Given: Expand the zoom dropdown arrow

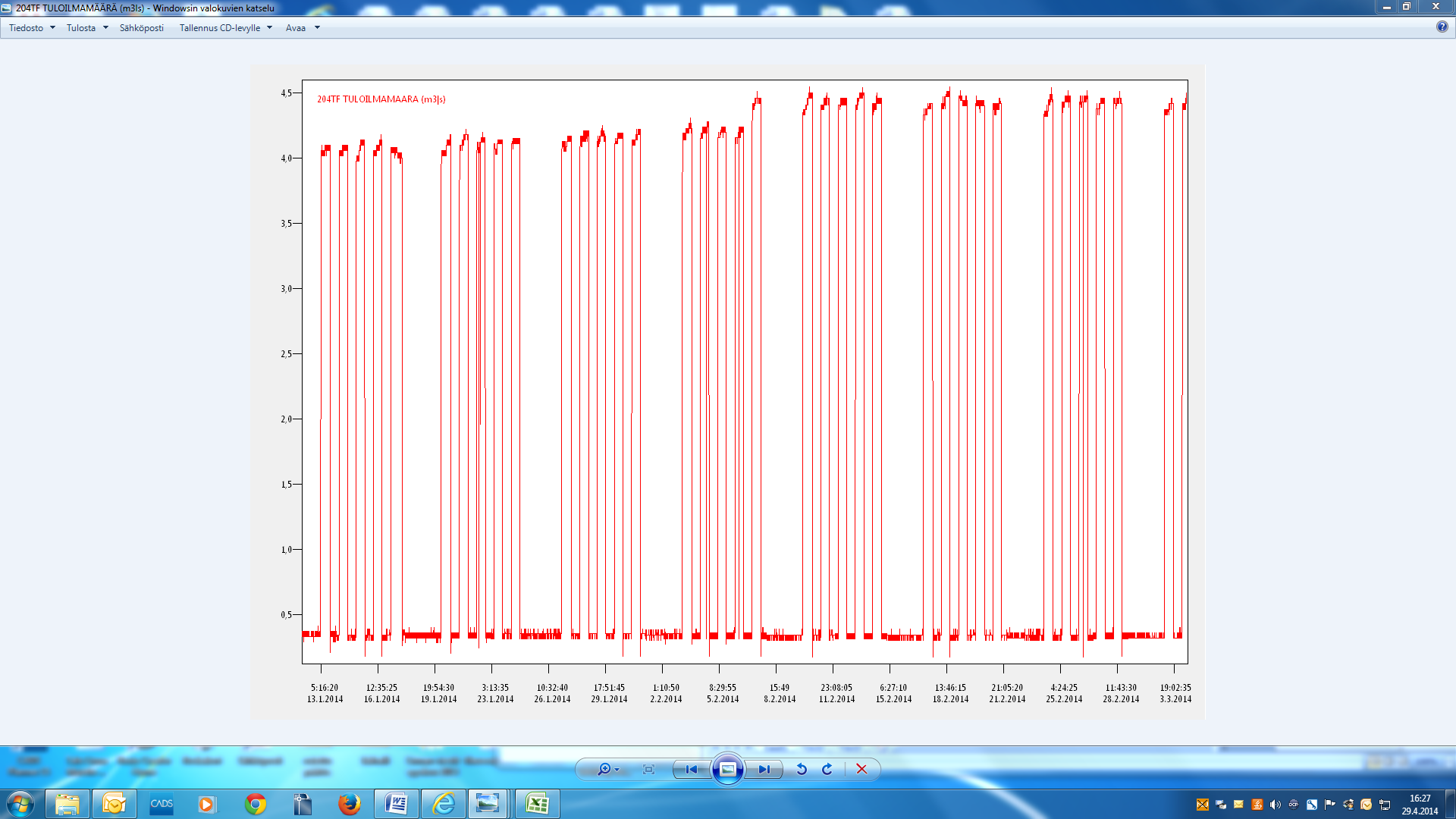Looking at the screenshot, I should click(617, 770).
